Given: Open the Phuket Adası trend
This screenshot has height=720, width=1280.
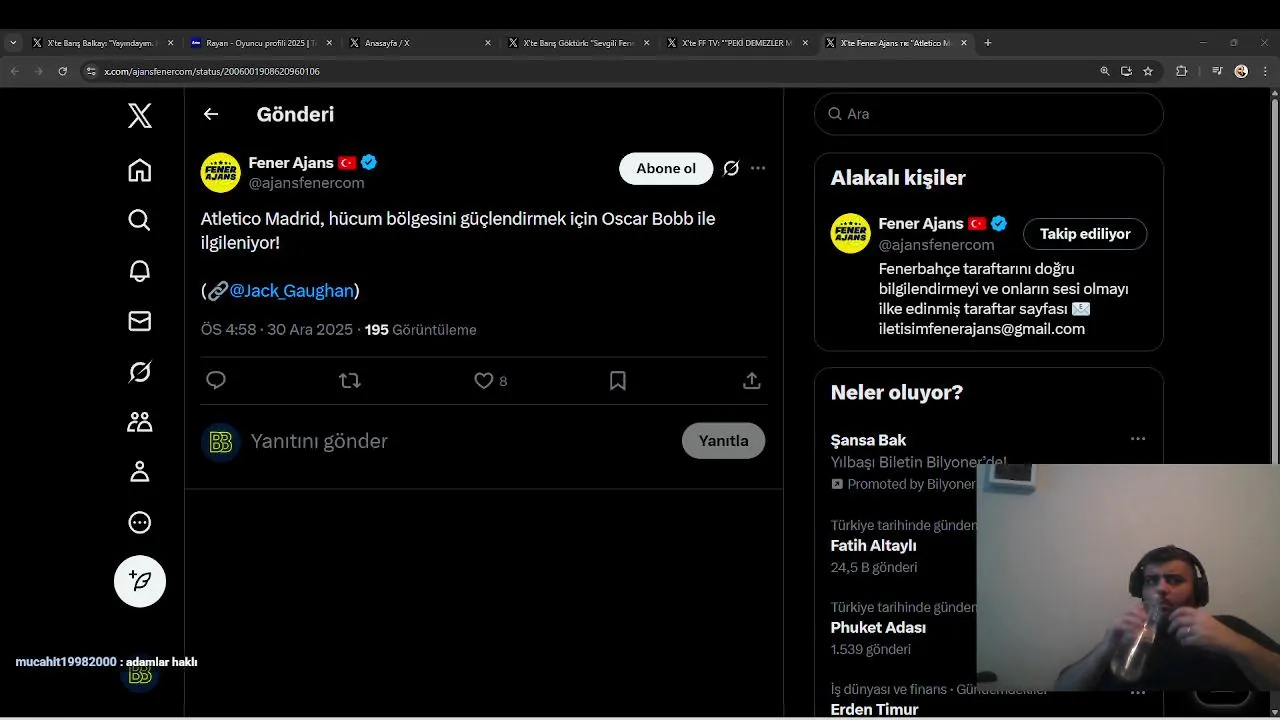Looking at the screenshot, I should 878,628.
